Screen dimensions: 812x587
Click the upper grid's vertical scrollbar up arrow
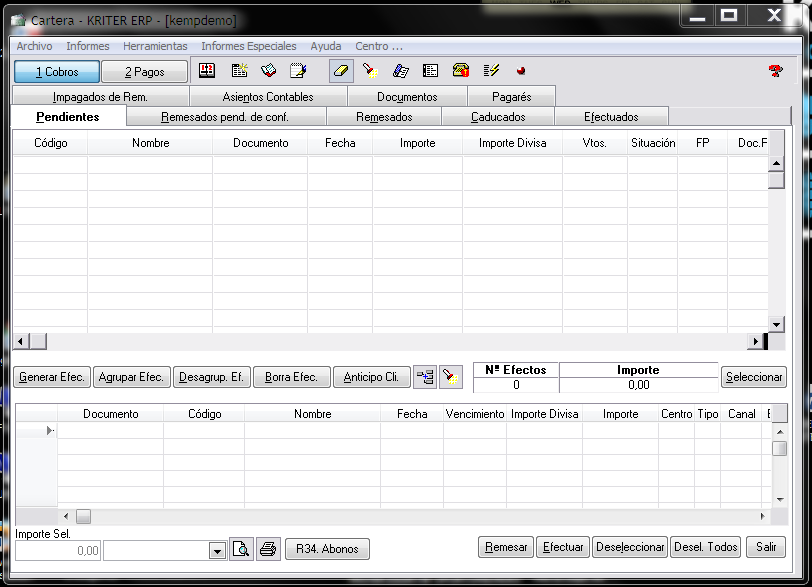tap(776, 164)
